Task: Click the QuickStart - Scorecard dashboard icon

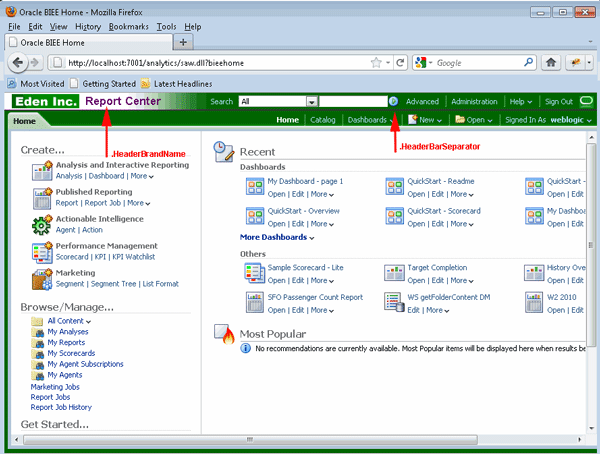Action: tap(395, 216)
